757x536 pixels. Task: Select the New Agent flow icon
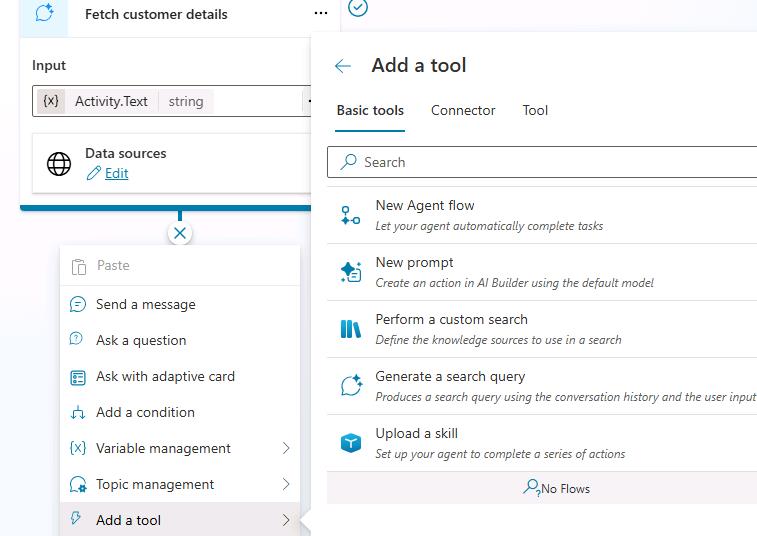pyautogui.click(x=350, y=215)
